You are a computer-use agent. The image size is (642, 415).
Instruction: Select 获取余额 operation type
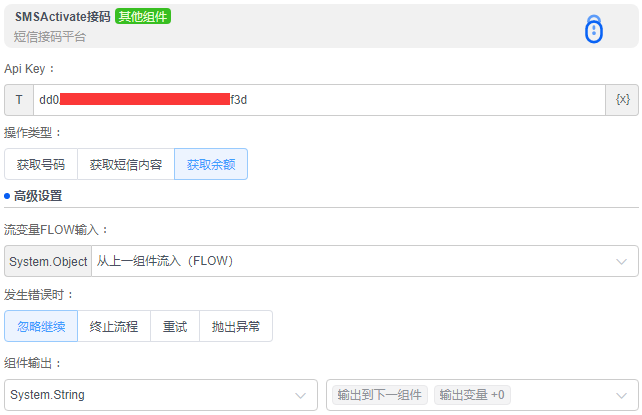tap(211, 165)
